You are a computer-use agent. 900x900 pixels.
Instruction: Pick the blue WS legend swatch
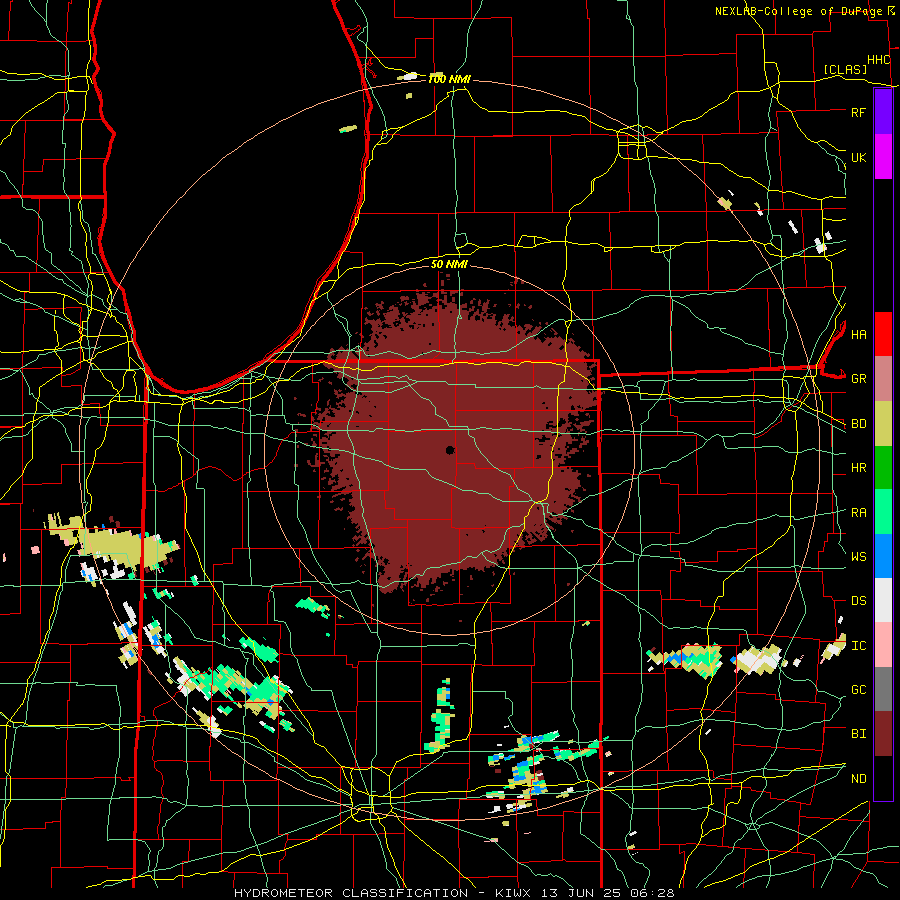[883, 556]
